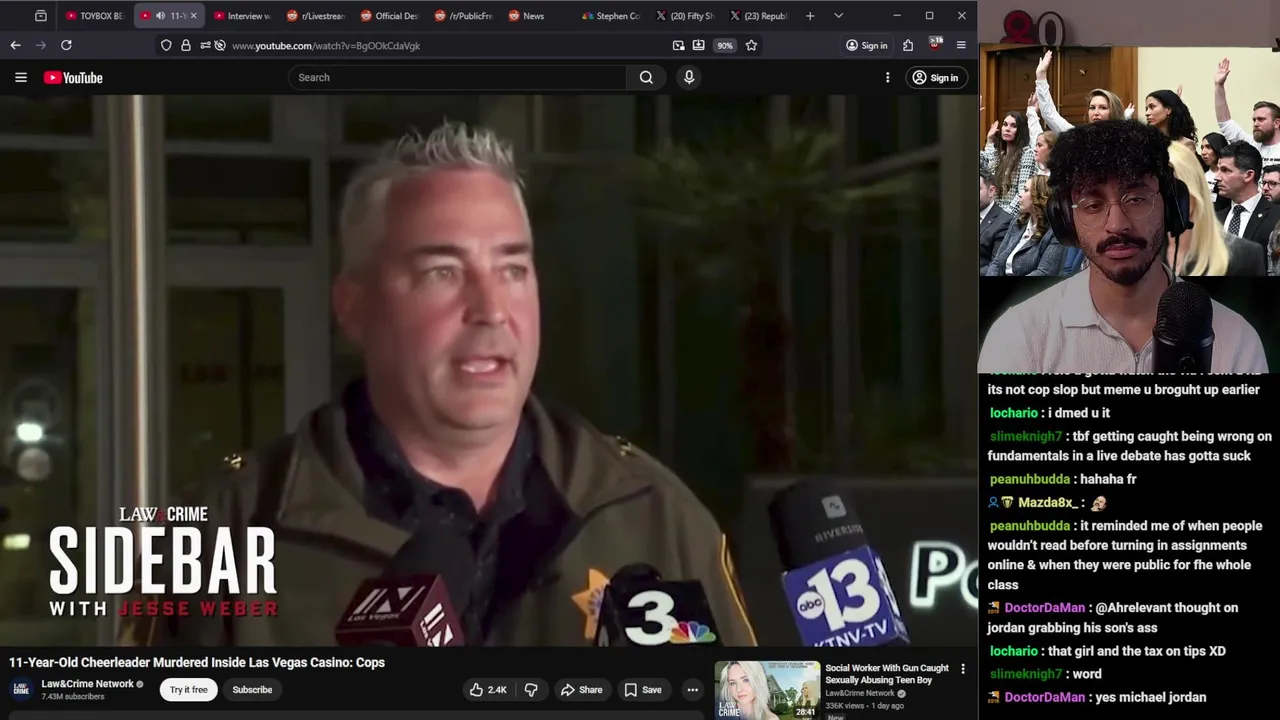Open more actions ellipsis under the video

pos(692,689)
